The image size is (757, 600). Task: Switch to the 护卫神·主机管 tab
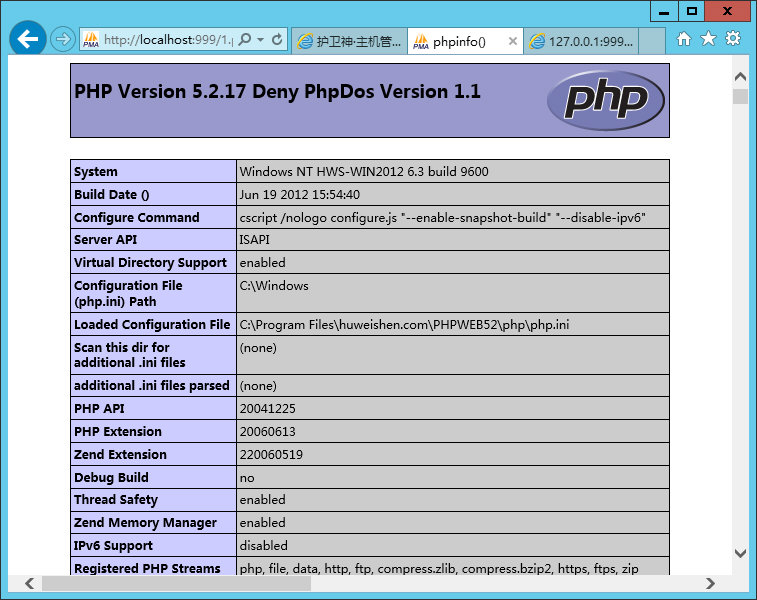point(349,41)
